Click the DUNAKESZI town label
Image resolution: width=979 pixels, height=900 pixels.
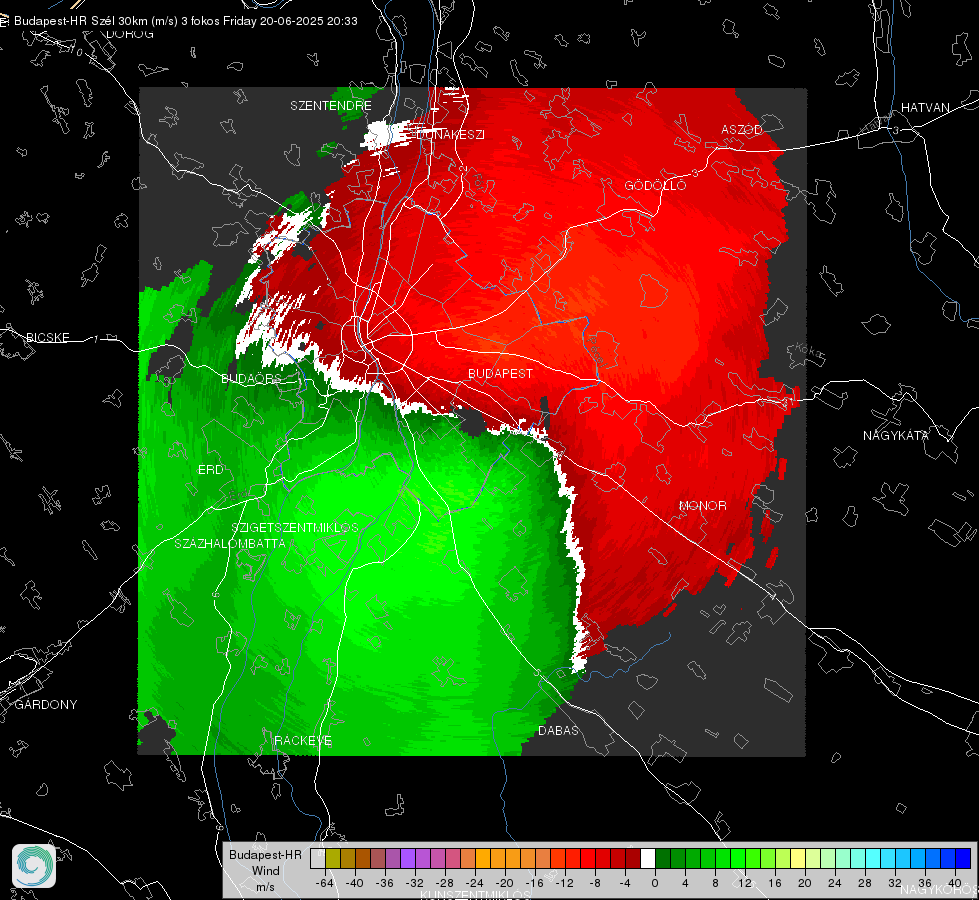point(450,134)
